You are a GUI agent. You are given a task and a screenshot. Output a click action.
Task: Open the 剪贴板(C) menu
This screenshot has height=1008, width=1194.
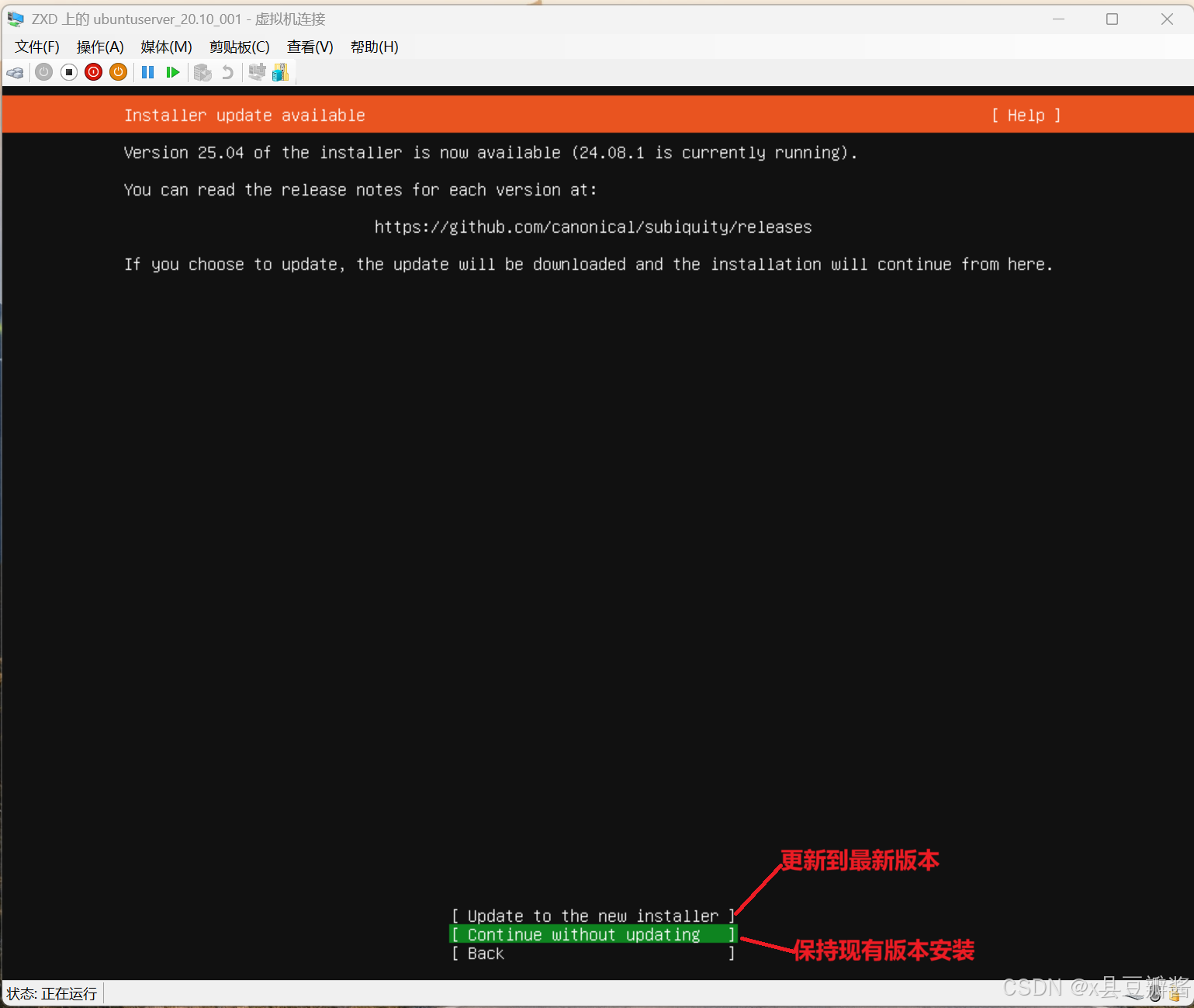[239, 47]
